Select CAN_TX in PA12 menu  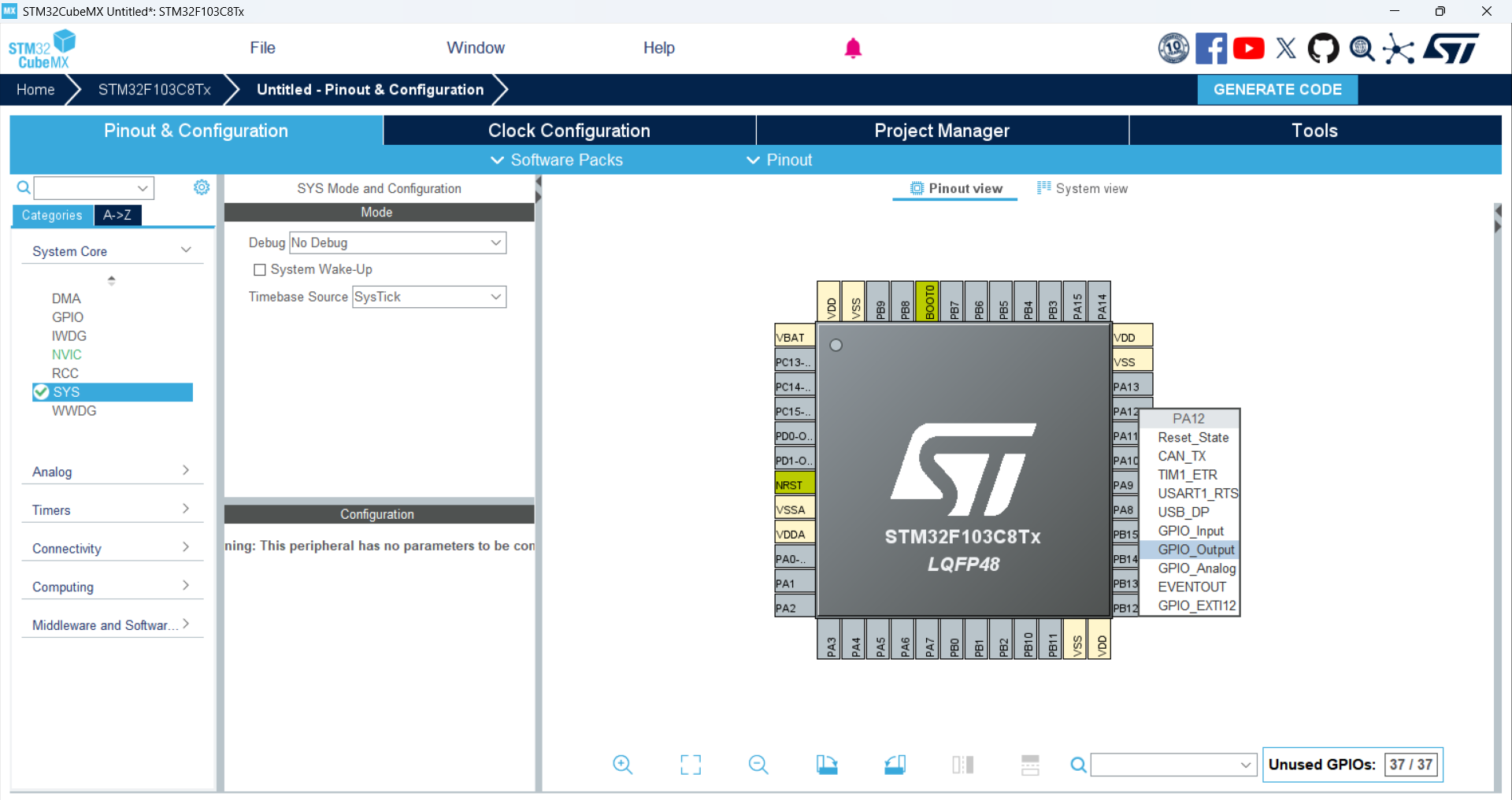click(1189, 456)
